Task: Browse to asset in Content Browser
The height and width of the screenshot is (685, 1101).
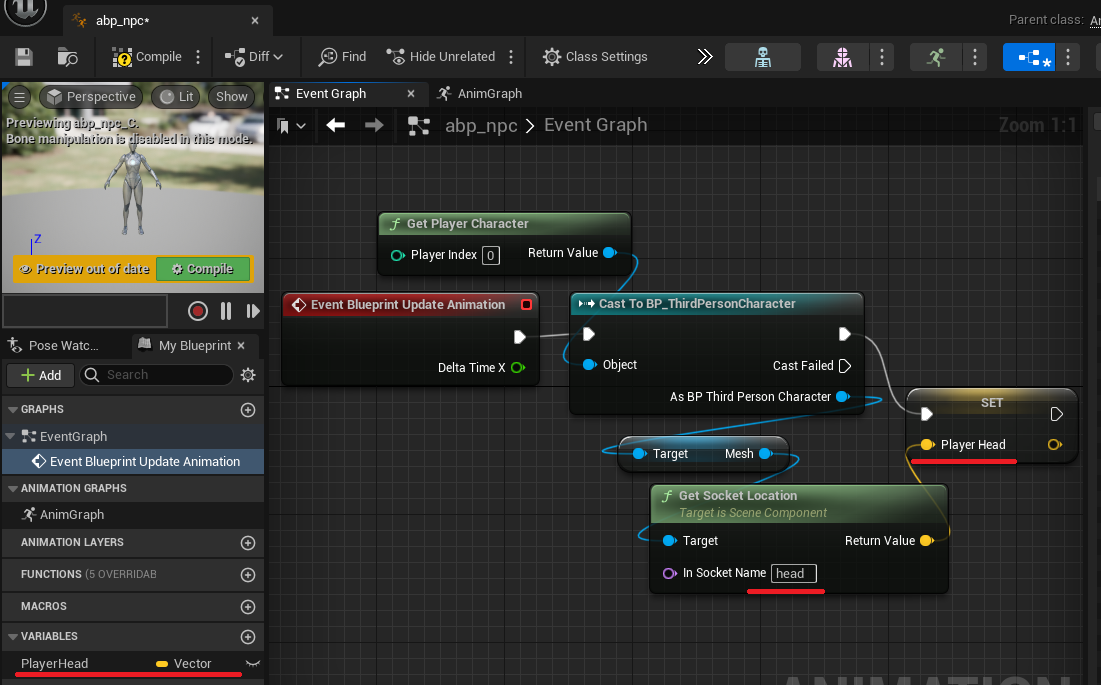Action: point(67,57)
